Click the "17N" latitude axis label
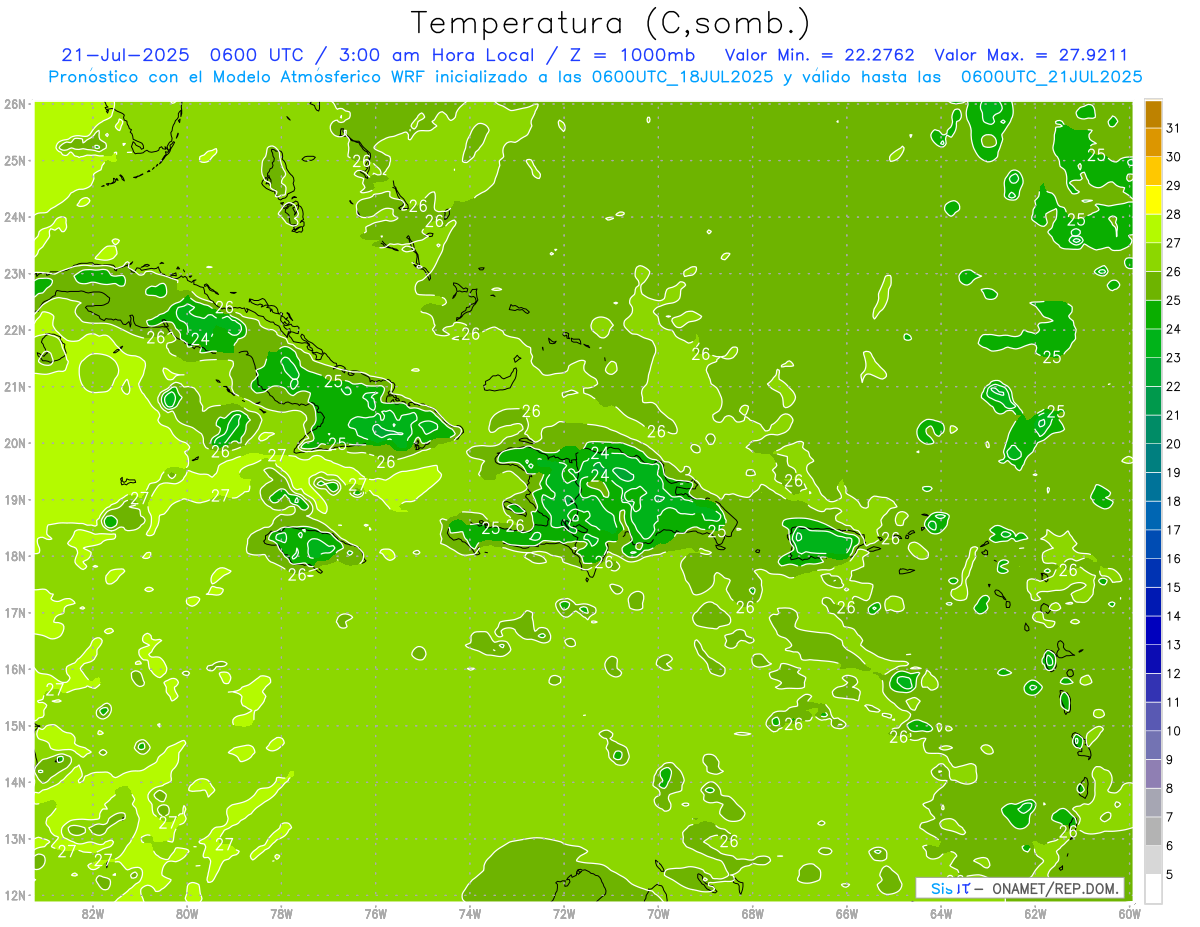Viewport: 1200px width, 927px height. (15, 612)
